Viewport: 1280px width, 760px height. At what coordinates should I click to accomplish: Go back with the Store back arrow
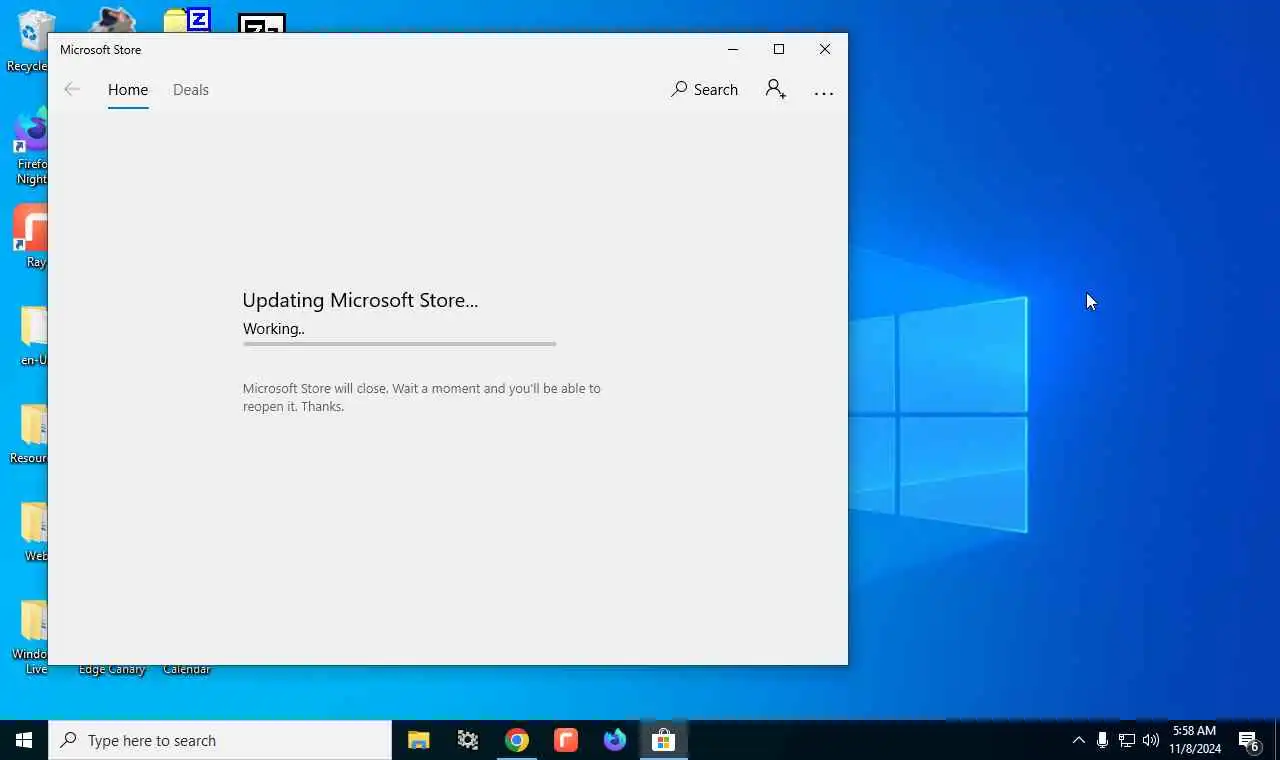pos(72,90)
